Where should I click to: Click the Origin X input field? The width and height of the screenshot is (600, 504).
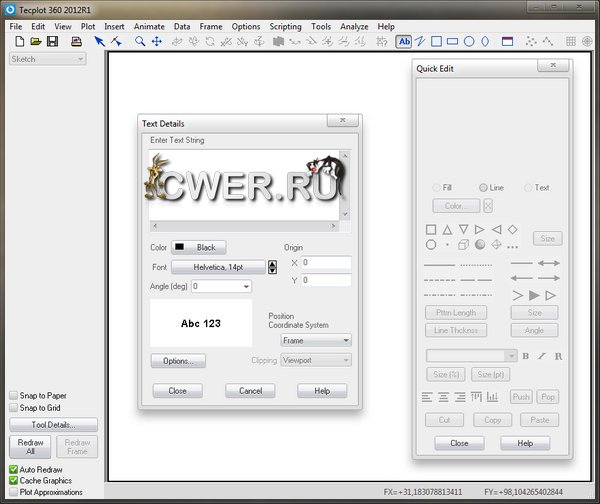[x=325, y=262]
